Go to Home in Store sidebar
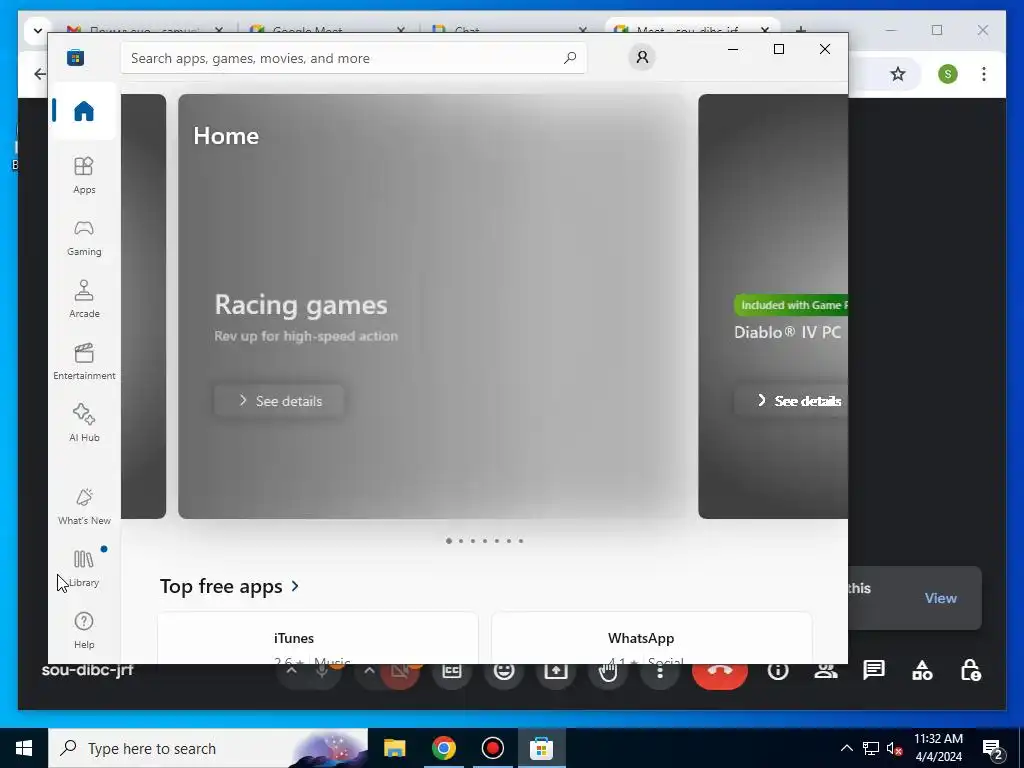The width and height of the screenshot is (1024, 768). (84, 111)
